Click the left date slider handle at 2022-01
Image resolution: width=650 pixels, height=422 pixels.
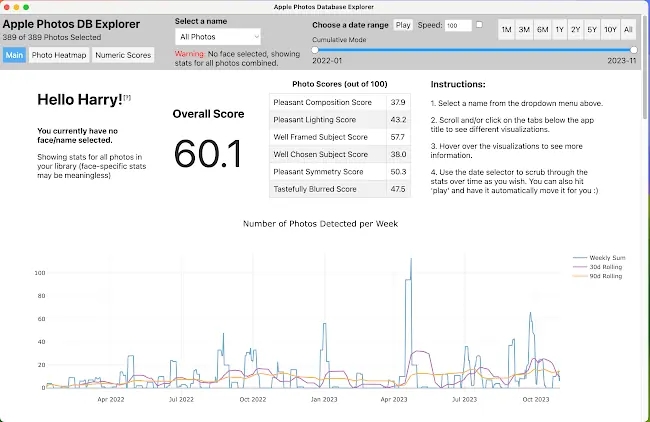point(315,50)
